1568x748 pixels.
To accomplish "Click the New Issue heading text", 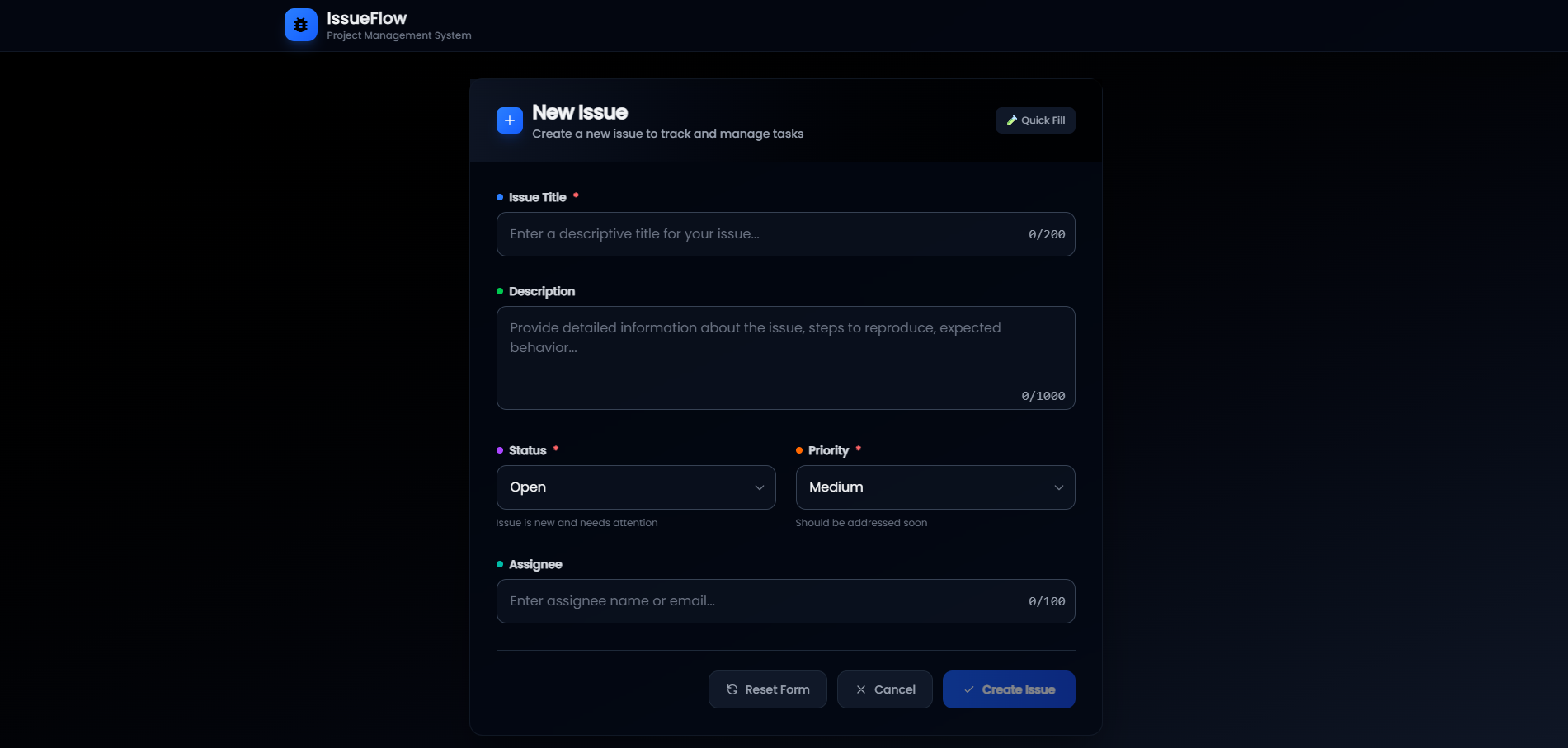I will pos(579,112).
